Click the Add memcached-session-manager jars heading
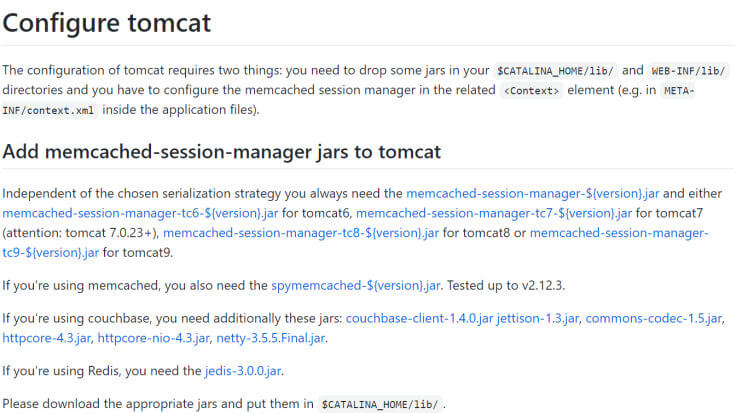 pos(221,152)
